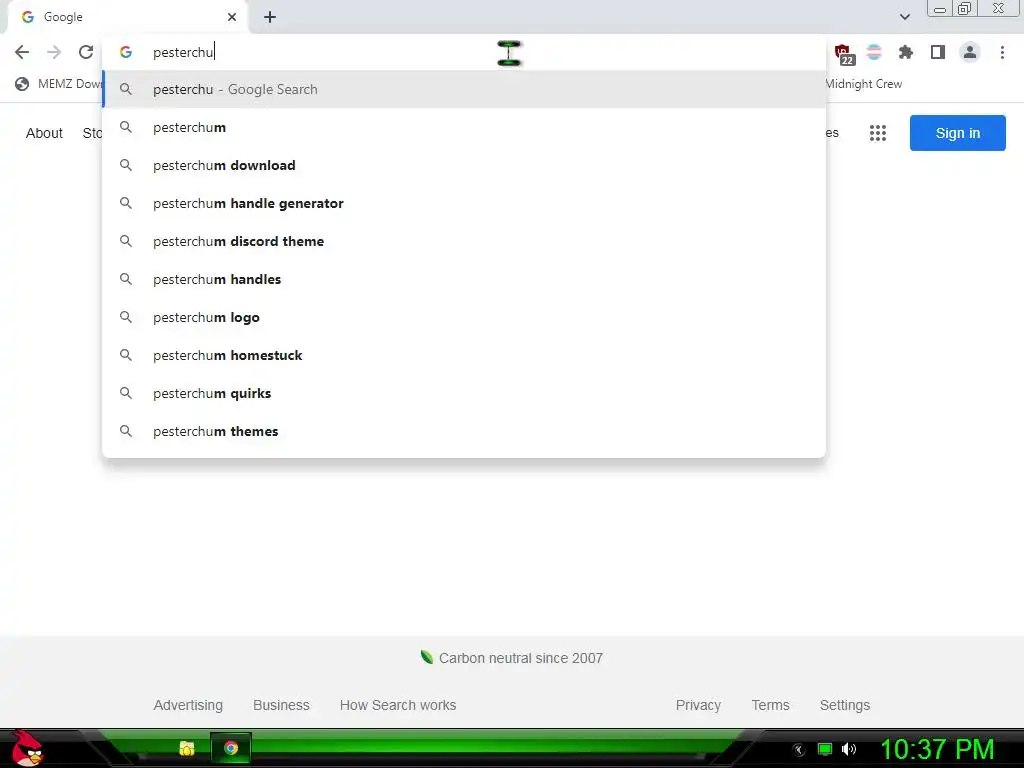
Task: Show hidden tray icons arrow
Action: (798, 750)
